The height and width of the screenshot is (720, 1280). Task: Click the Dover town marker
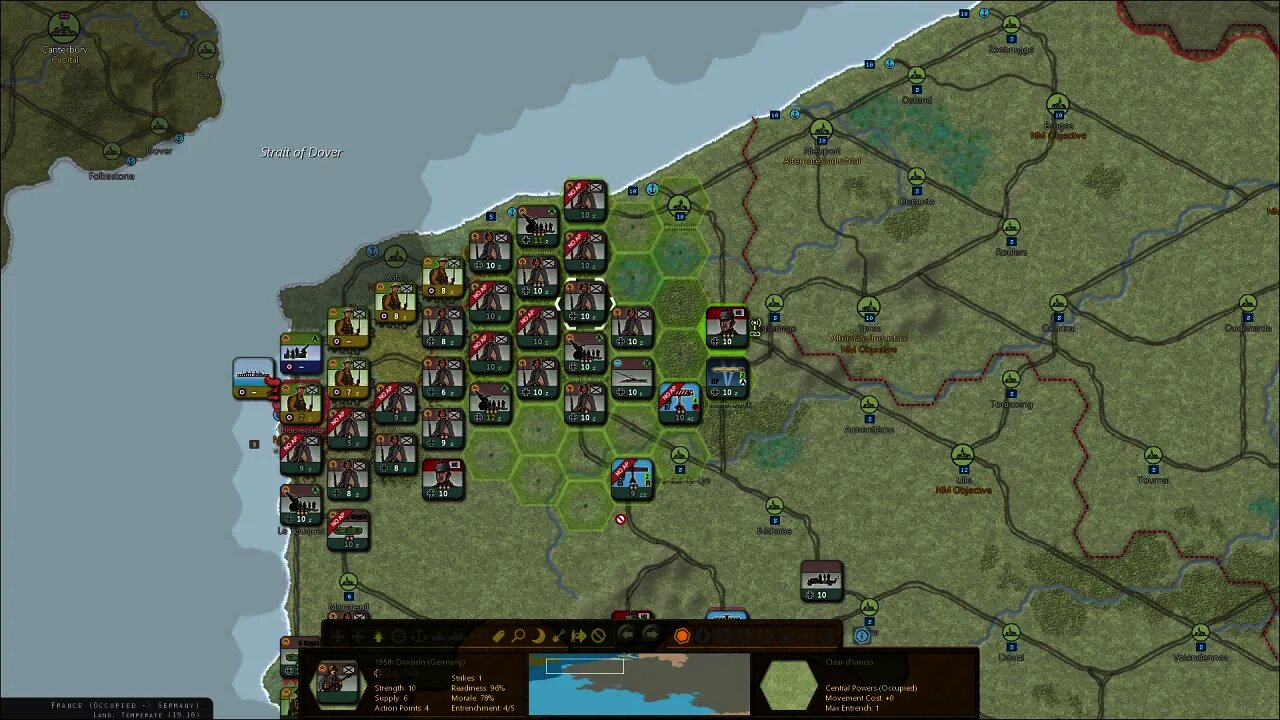[159, 126]
